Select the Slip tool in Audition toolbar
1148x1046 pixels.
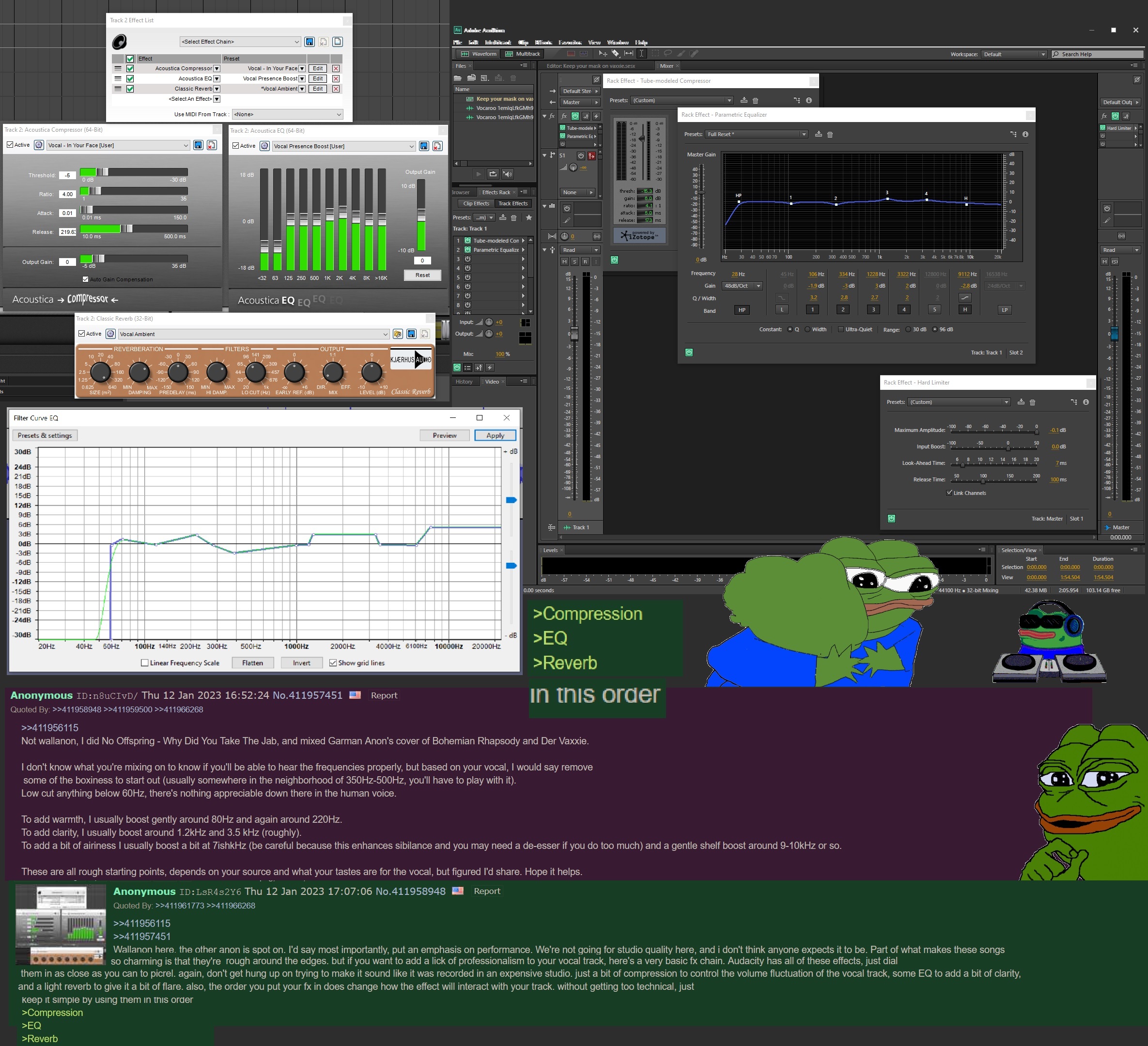click(629, 54)
